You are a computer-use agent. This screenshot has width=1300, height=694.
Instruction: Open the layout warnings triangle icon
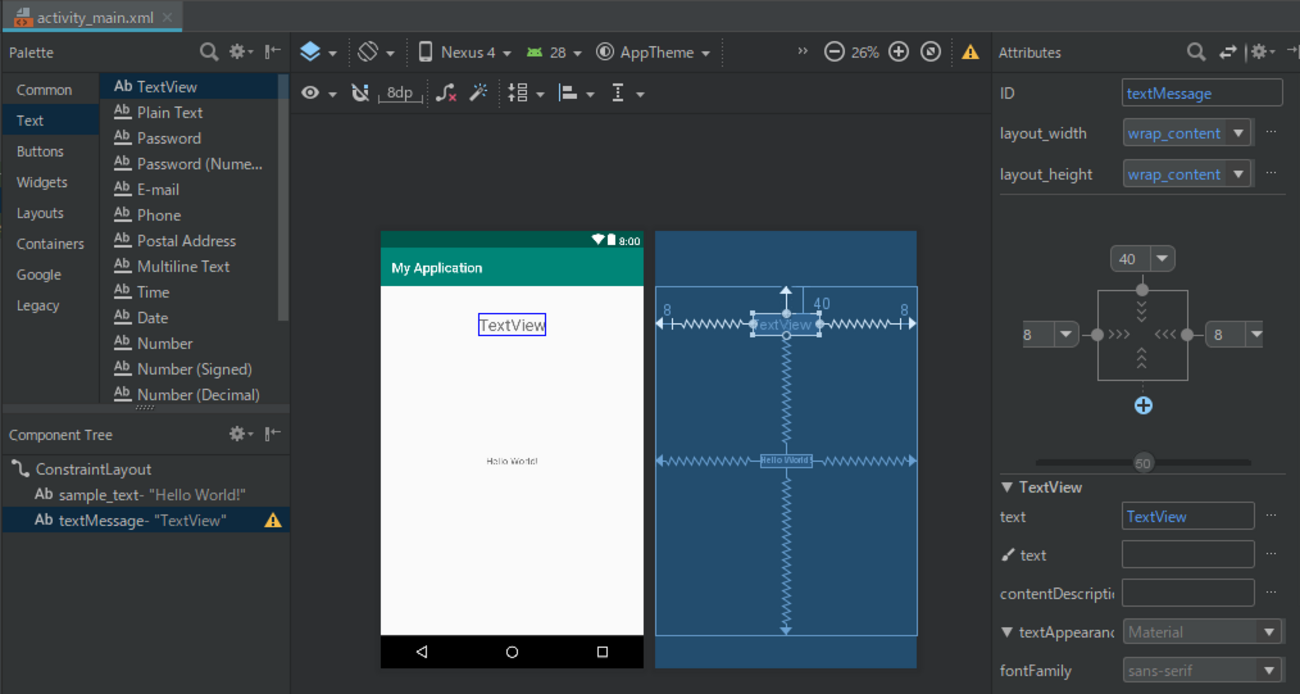click(x=970, y=52)
